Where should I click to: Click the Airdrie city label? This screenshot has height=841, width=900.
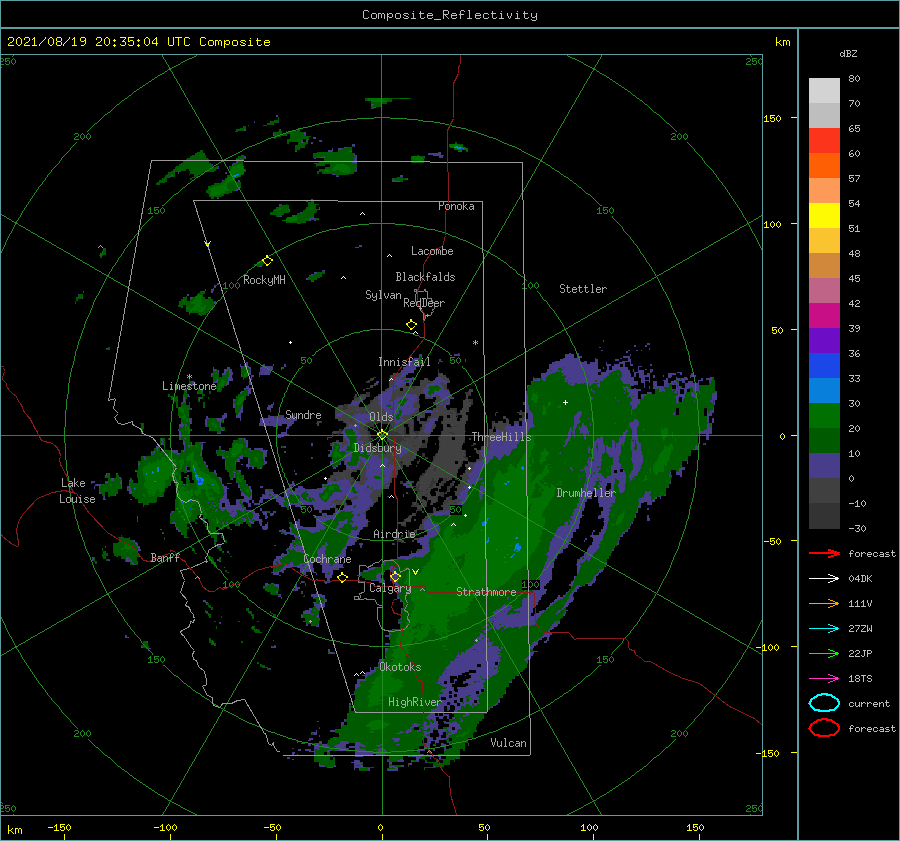(x=394, y=534)
